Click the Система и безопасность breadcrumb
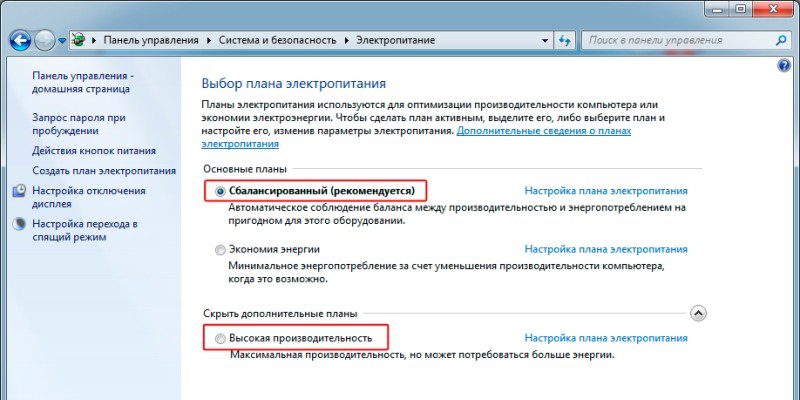 pos(278,40)
